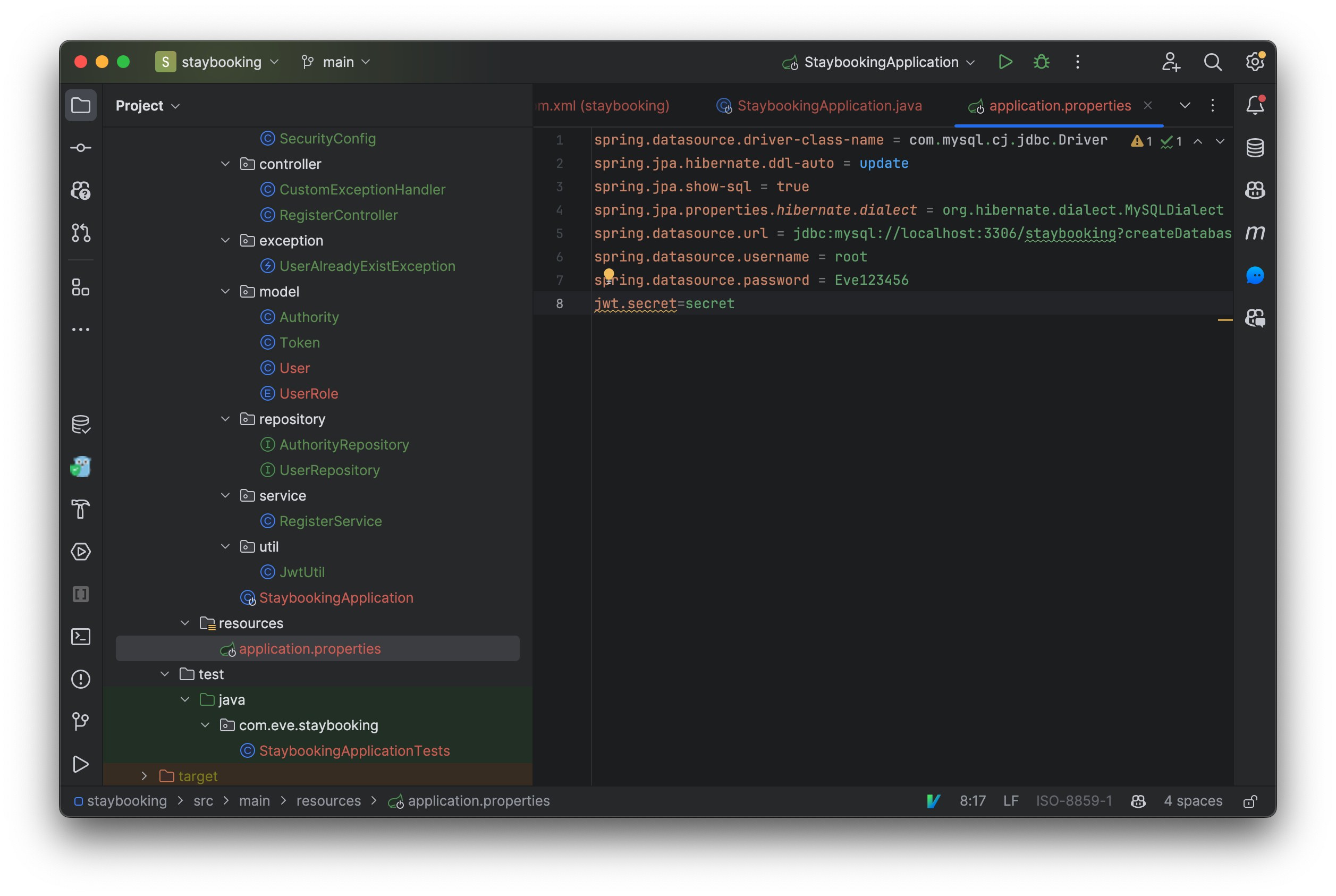This screenshot has height=896, width=1336.
Task: Open the Database tool window on the right
Action: pos(1255,147)
